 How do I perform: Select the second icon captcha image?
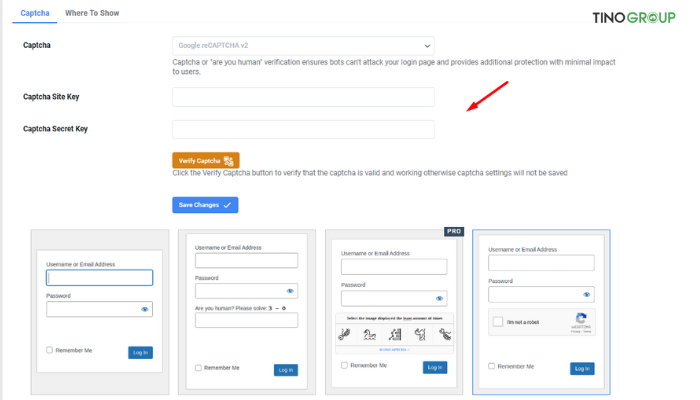[x=369, y=334]
